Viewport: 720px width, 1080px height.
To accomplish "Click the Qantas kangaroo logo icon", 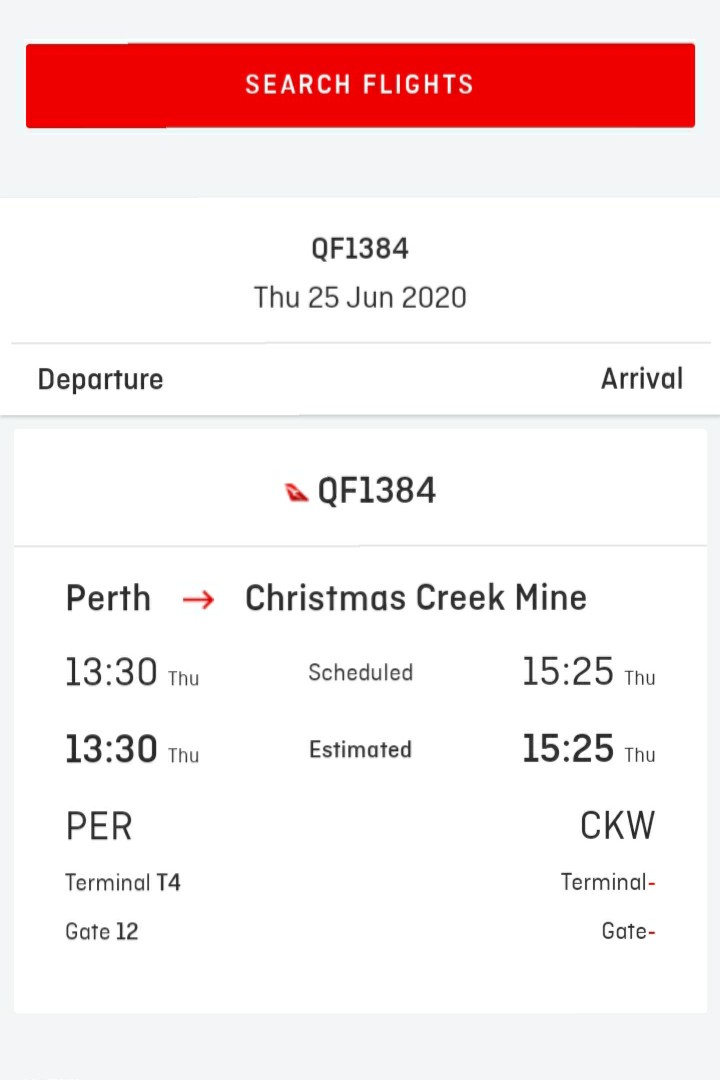I will tap(296, 492).
